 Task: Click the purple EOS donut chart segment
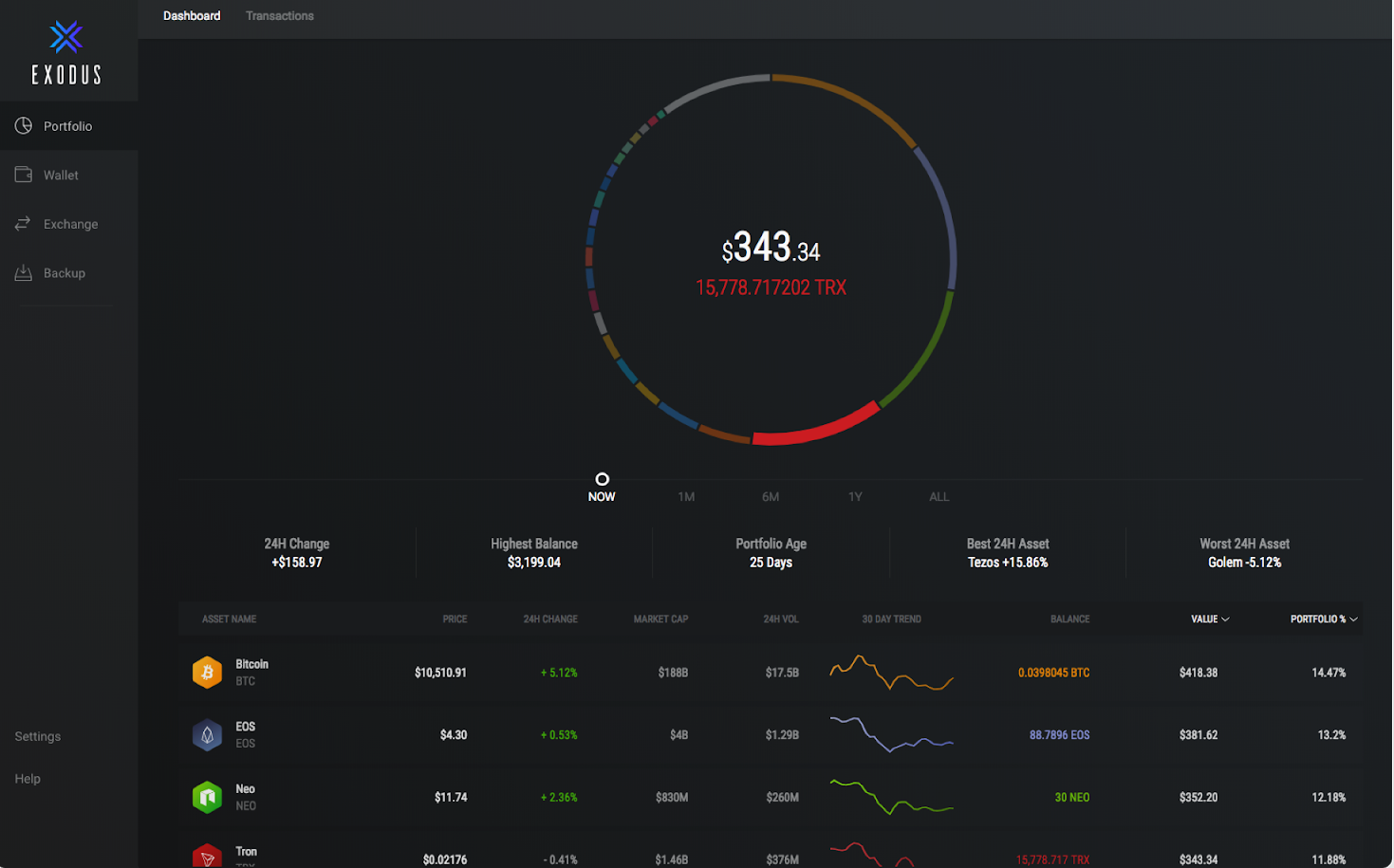[x=941, y=215]
